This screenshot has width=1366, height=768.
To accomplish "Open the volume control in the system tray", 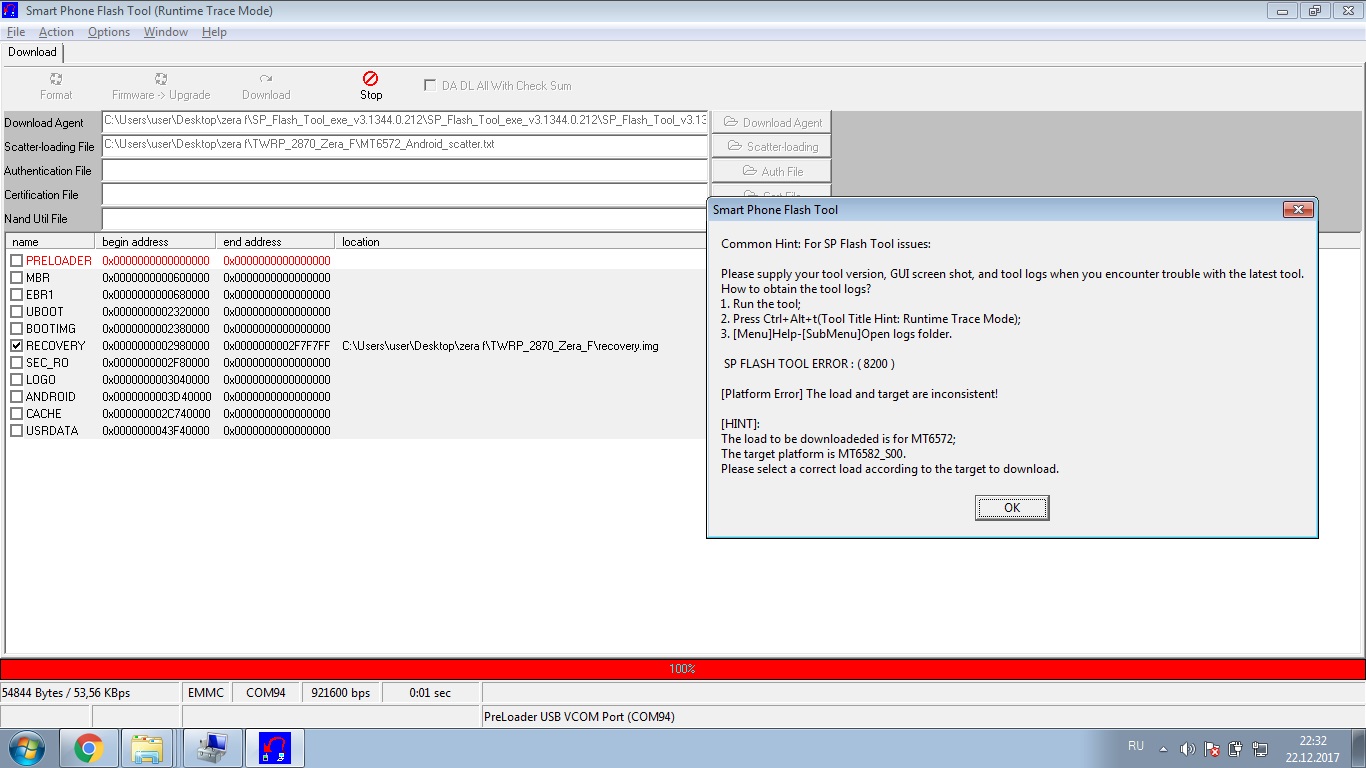I will point(1187,748).
